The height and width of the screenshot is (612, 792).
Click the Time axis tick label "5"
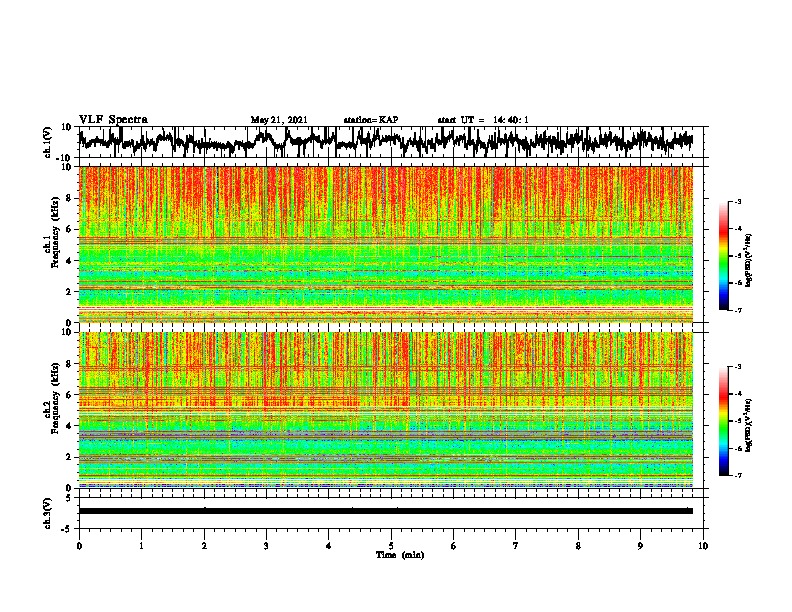391,546
